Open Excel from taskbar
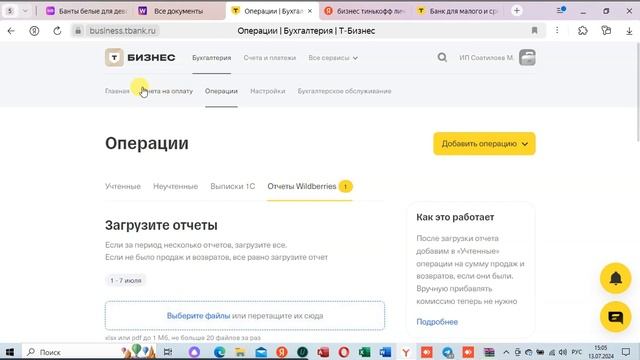This screenshot has width=640, height=360. click(x=364, y=352)
